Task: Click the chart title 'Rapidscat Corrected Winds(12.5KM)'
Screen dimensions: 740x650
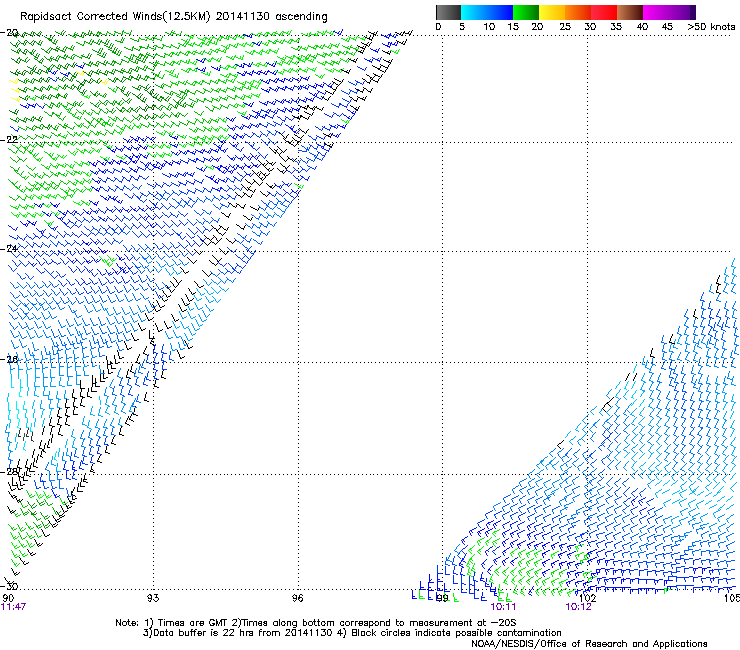Action: tap(115, 17)
